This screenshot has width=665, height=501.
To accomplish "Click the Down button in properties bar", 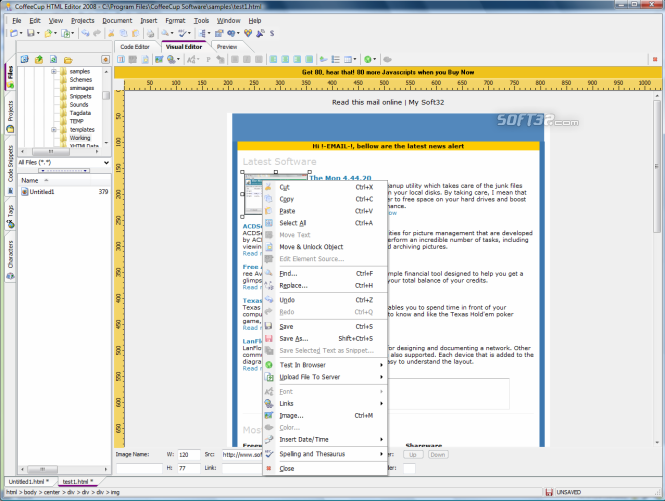I will (x=438, y=454).
